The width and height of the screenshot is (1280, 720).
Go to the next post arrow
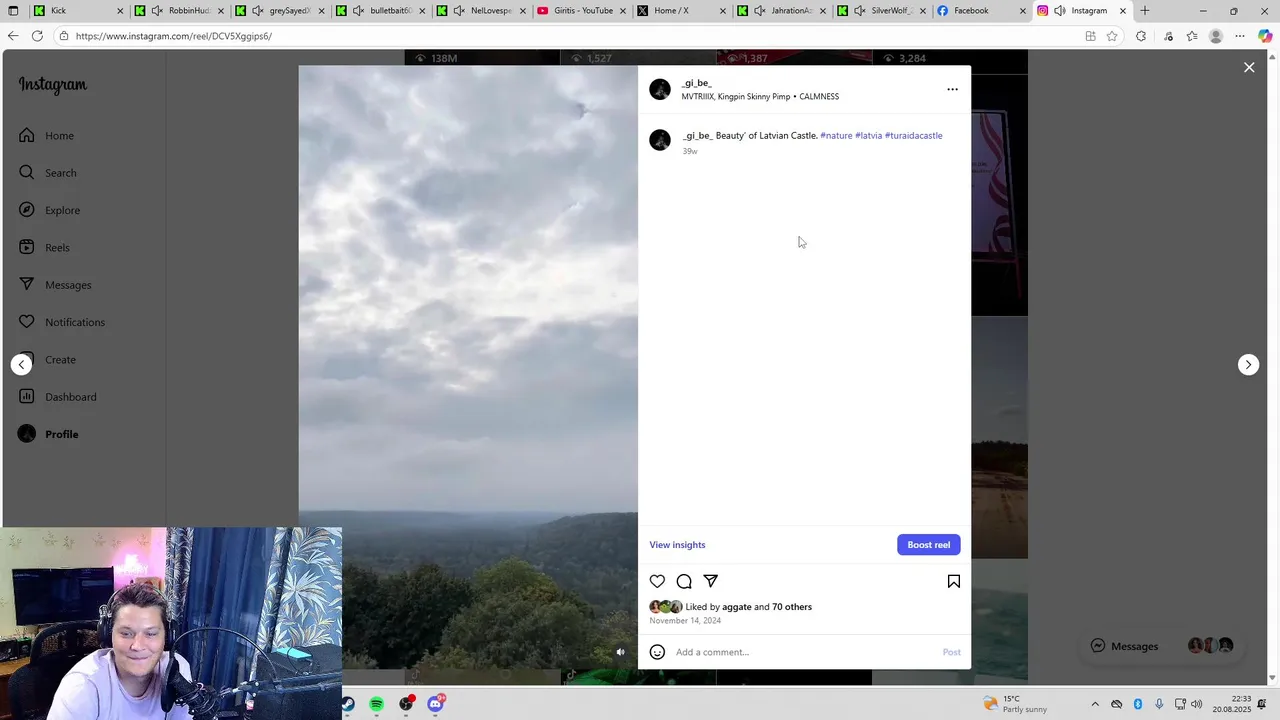pyautogui.click(x=1248, y=364)
